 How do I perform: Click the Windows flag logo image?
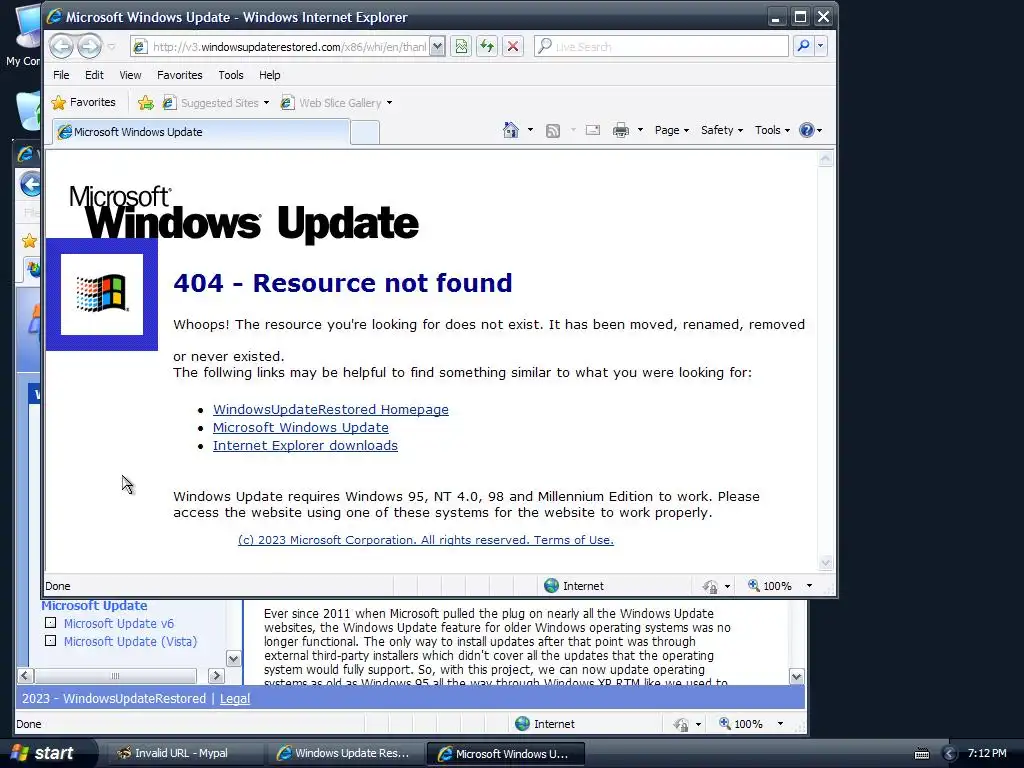point(102,295)
